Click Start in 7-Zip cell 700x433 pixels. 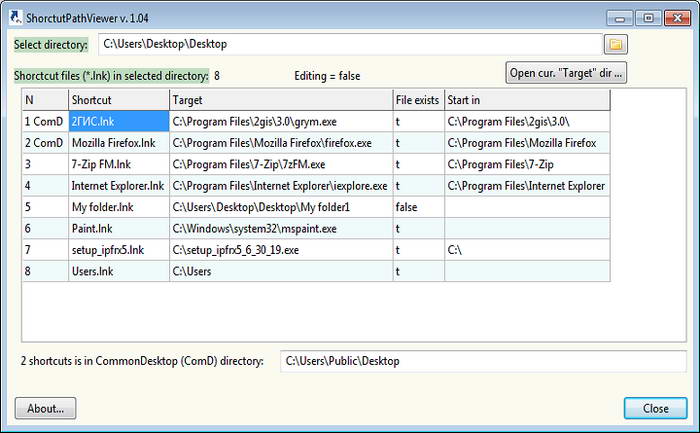point(527,164)
